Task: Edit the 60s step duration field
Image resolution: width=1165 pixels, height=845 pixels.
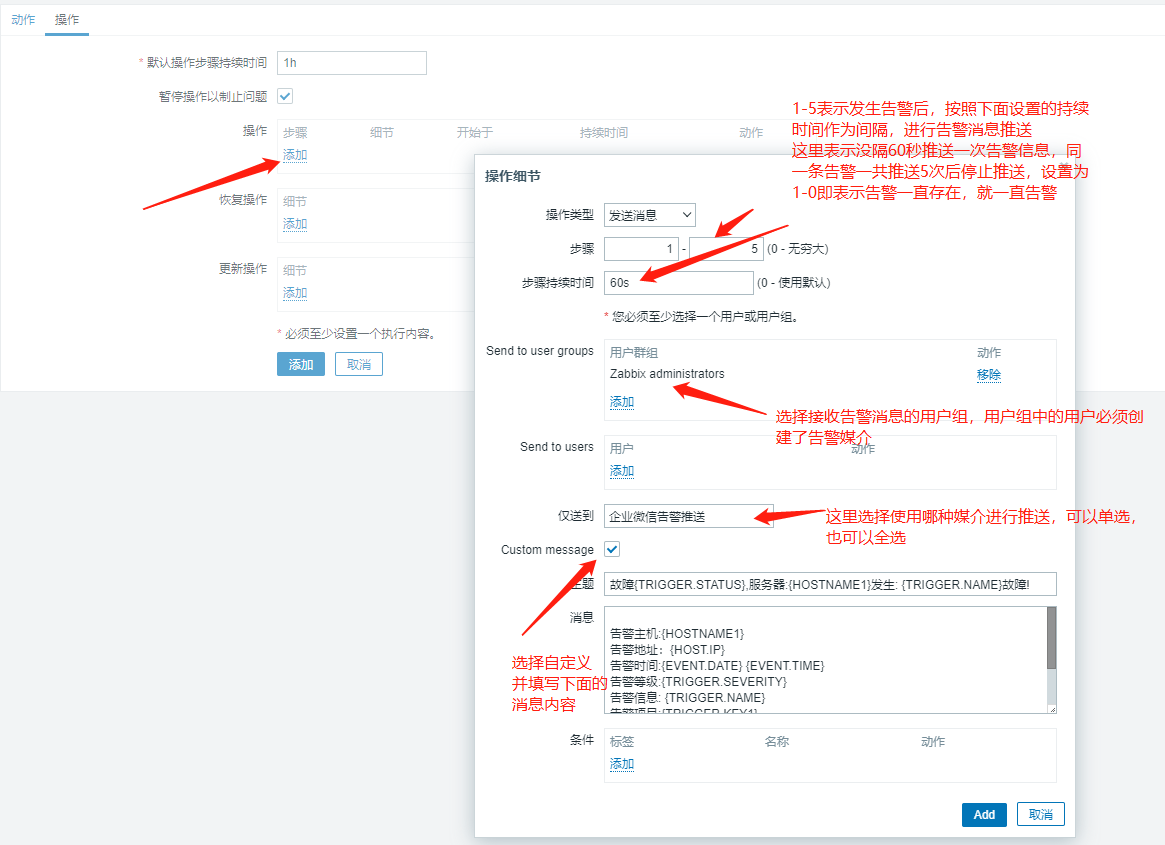Action: click(x=679, y=283)
